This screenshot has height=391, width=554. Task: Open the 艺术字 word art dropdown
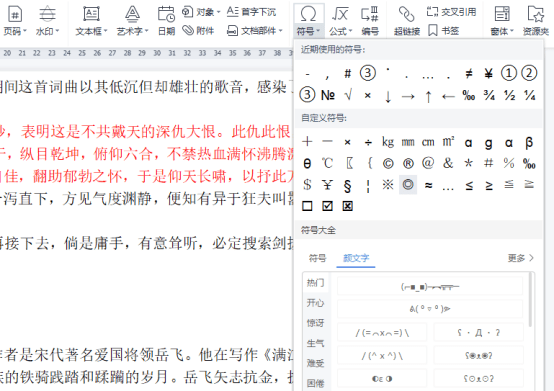point(132,20)
